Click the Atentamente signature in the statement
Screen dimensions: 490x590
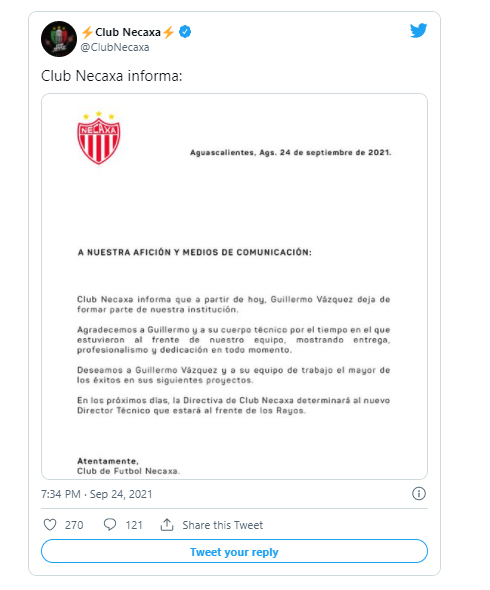coord(108,461)
